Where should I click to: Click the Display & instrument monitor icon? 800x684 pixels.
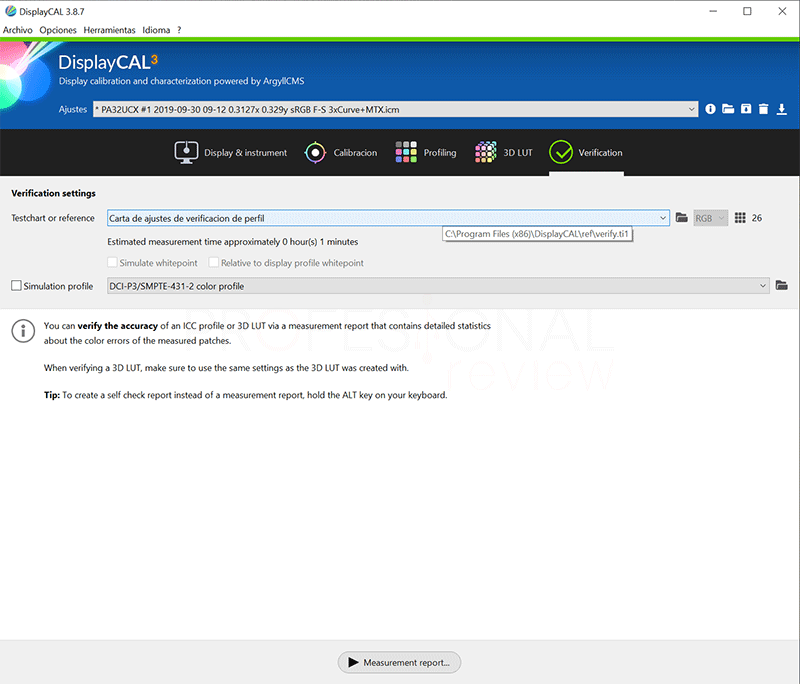[186, 153]
